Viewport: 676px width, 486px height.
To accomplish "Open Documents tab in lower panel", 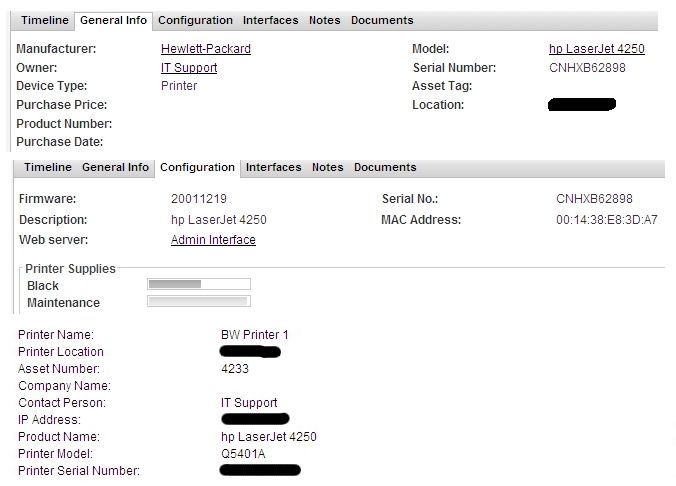I will point(385,167).
